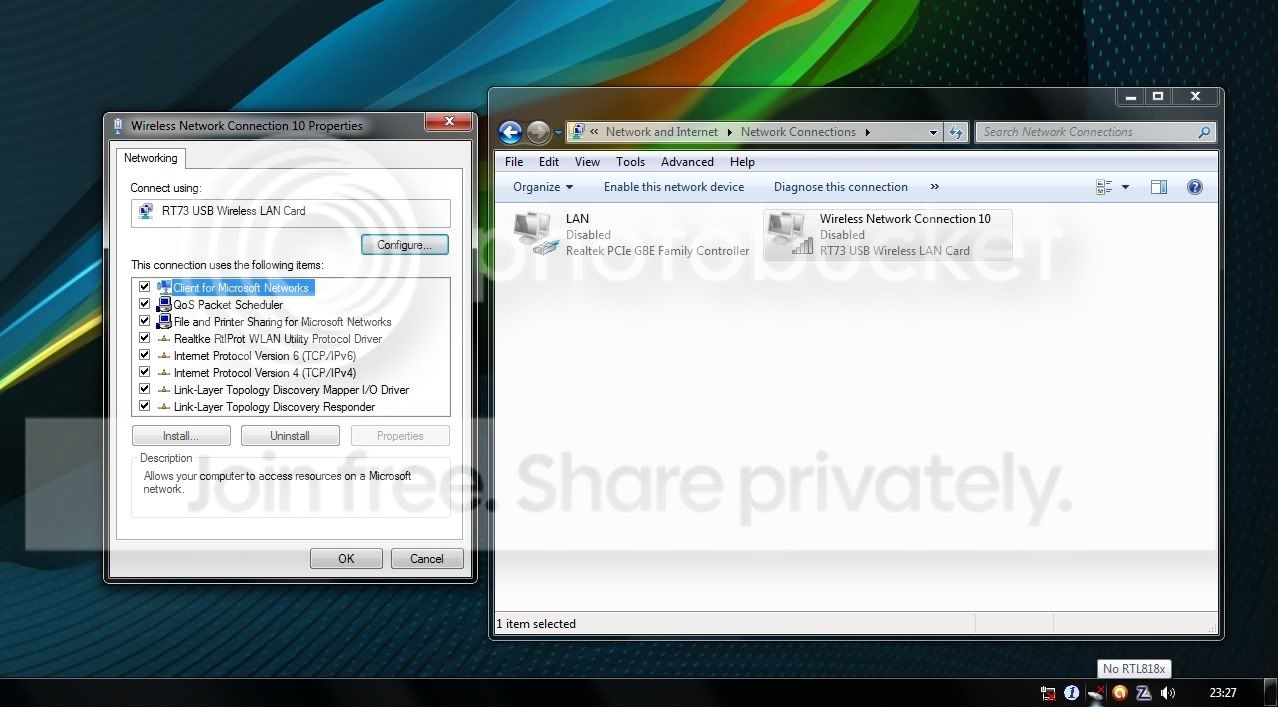Click the magnifier icon in search box
Screen dimensions: 1278x720
[1204, 132]
